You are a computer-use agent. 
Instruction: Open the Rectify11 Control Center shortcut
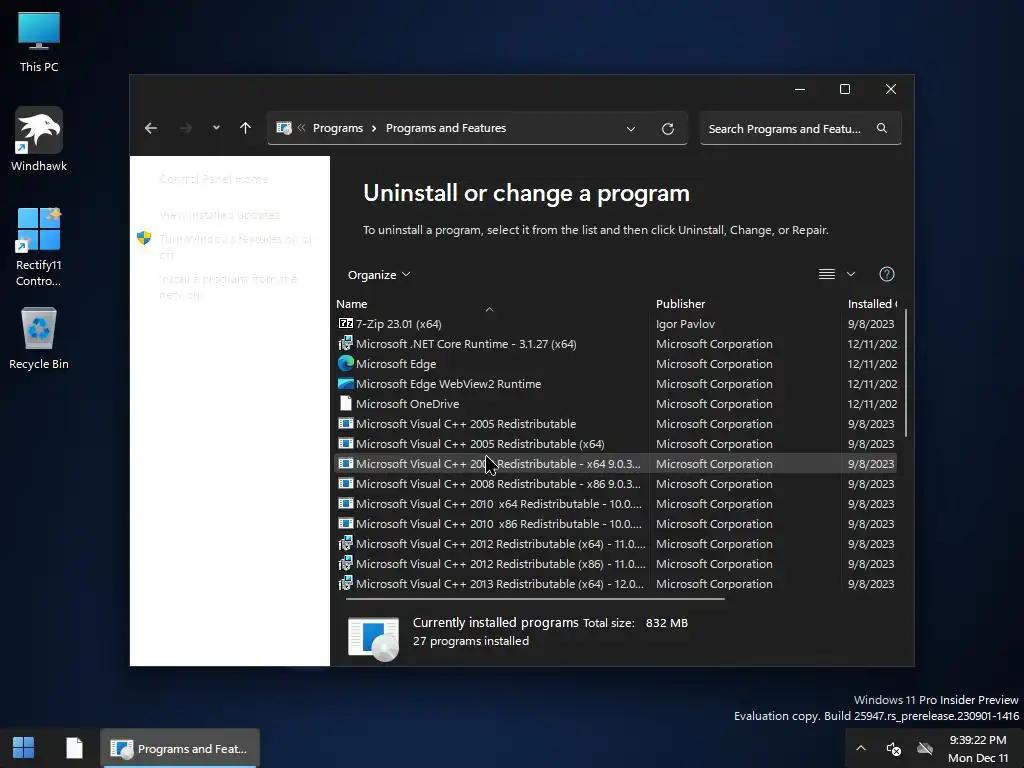tap(39, 247)
